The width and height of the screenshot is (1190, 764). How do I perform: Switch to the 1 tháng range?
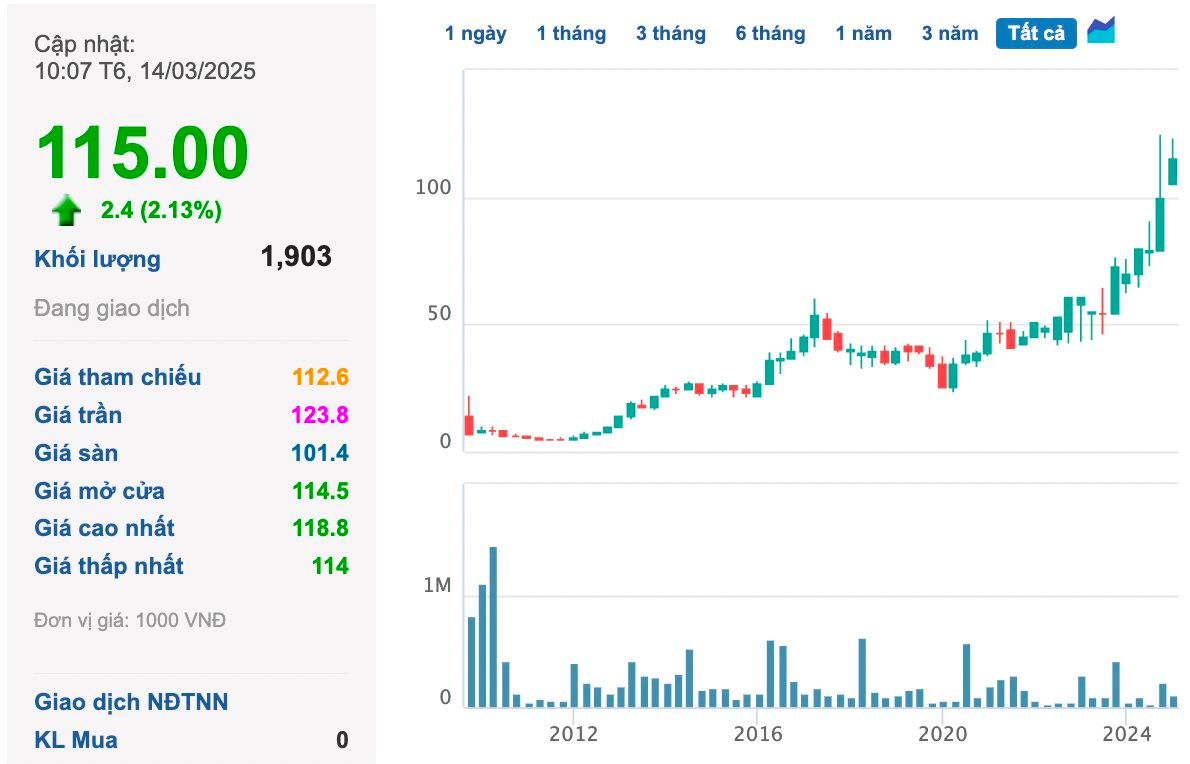coord(571,34)
